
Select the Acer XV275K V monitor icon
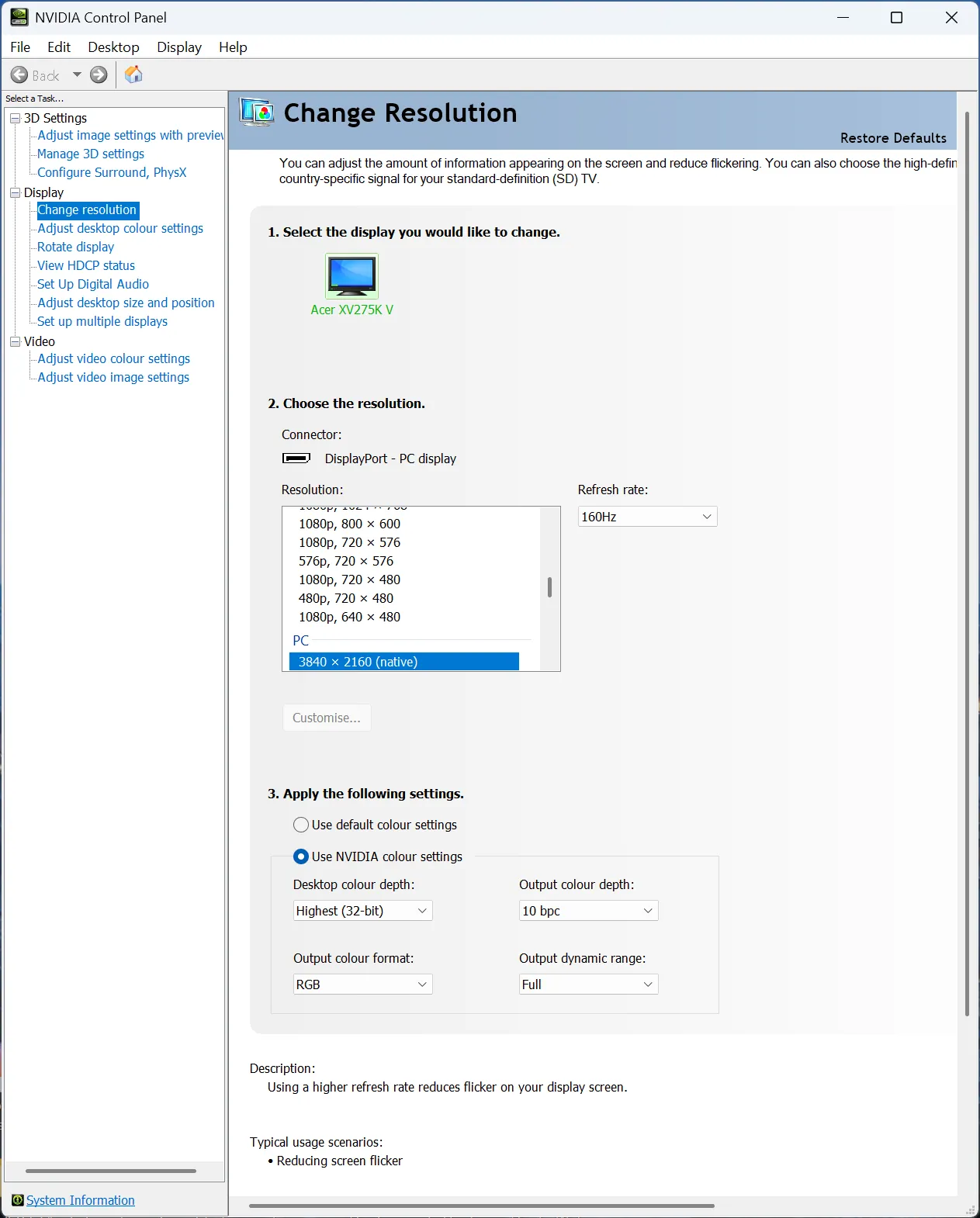click(351, 276)
